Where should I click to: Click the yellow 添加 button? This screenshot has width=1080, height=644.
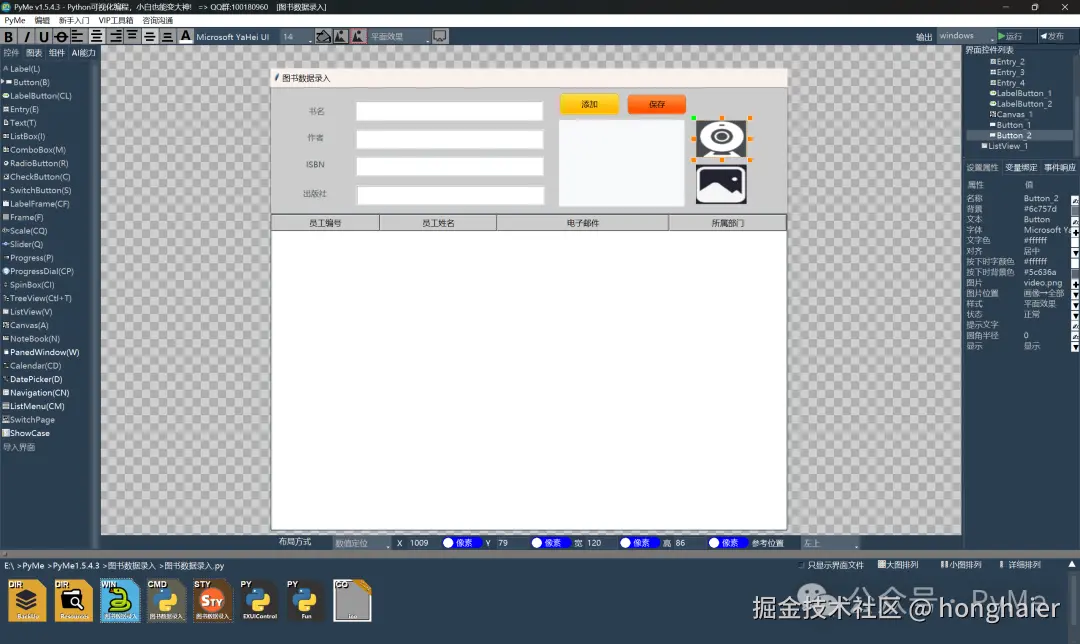tap(590, 104)
